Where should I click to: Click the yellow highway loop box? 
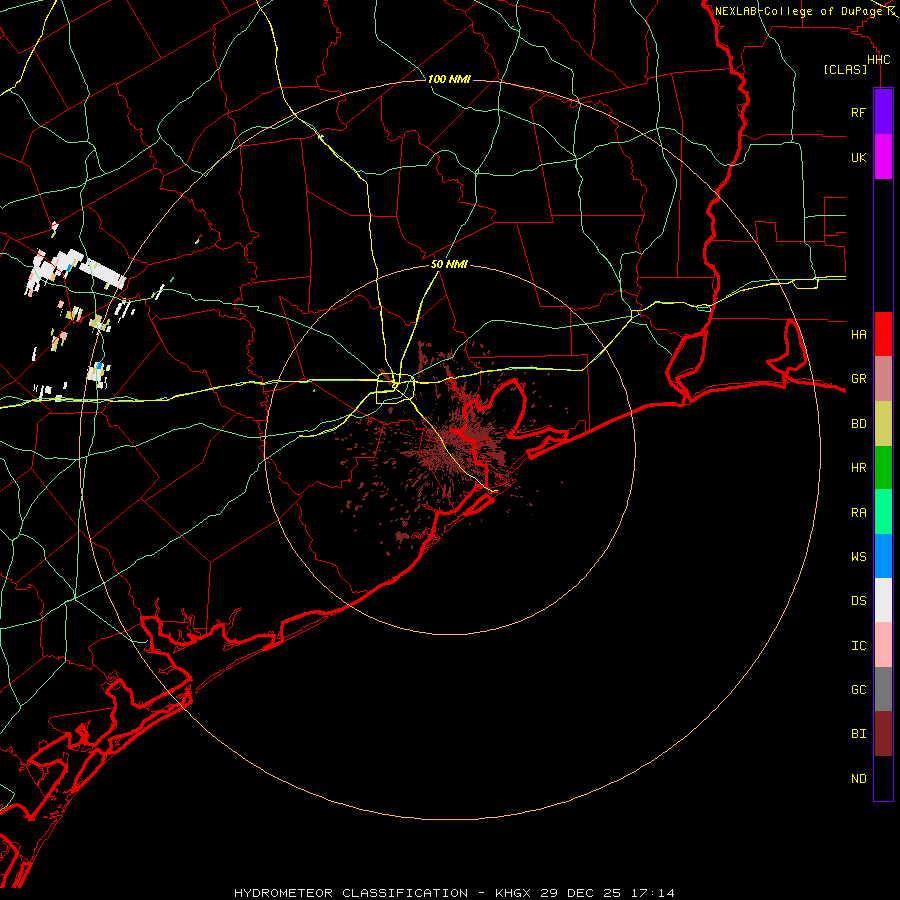395,389
